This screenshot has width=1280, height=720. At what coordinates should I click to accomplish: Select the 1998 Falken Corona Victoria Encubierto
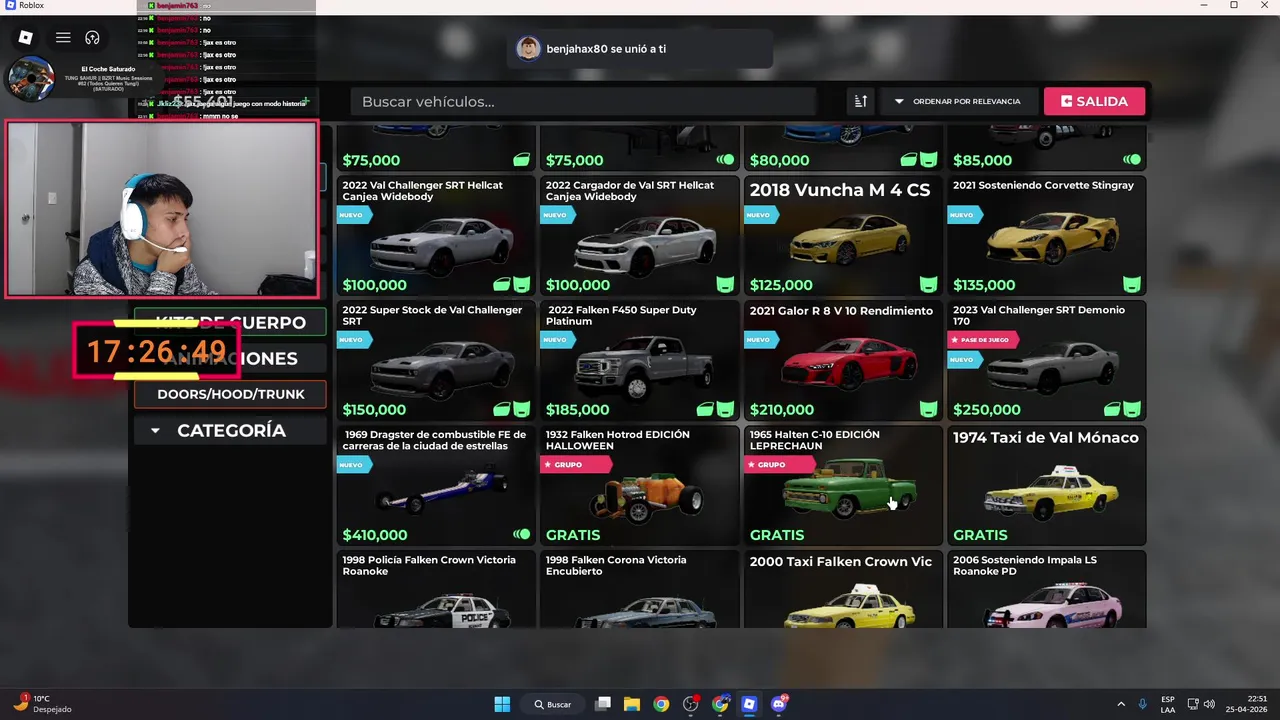[639, 590]
